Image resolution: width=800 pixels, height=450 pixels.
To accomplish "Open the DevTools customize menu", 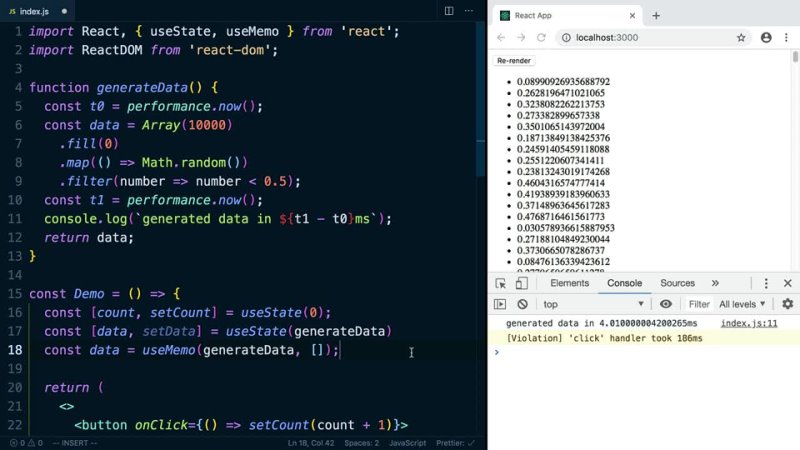I will click(766, 284).
